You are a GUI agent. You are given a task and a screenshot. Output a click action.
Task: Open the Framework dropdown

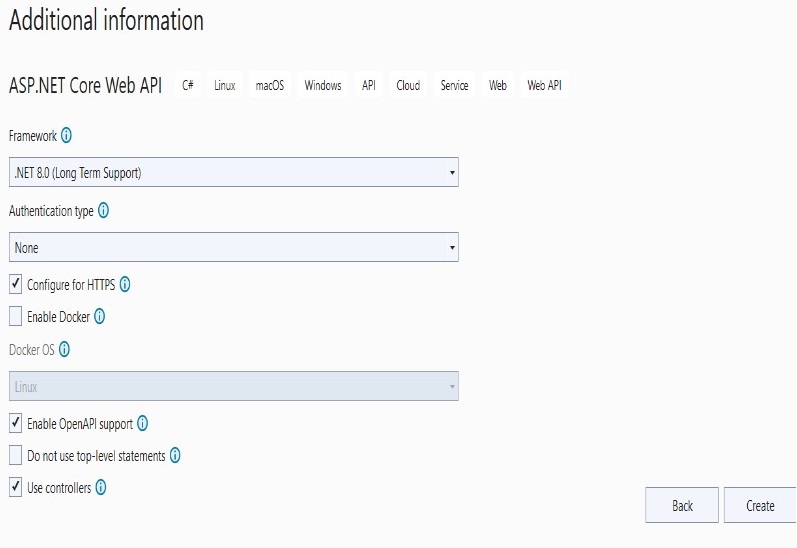point(234,172)
